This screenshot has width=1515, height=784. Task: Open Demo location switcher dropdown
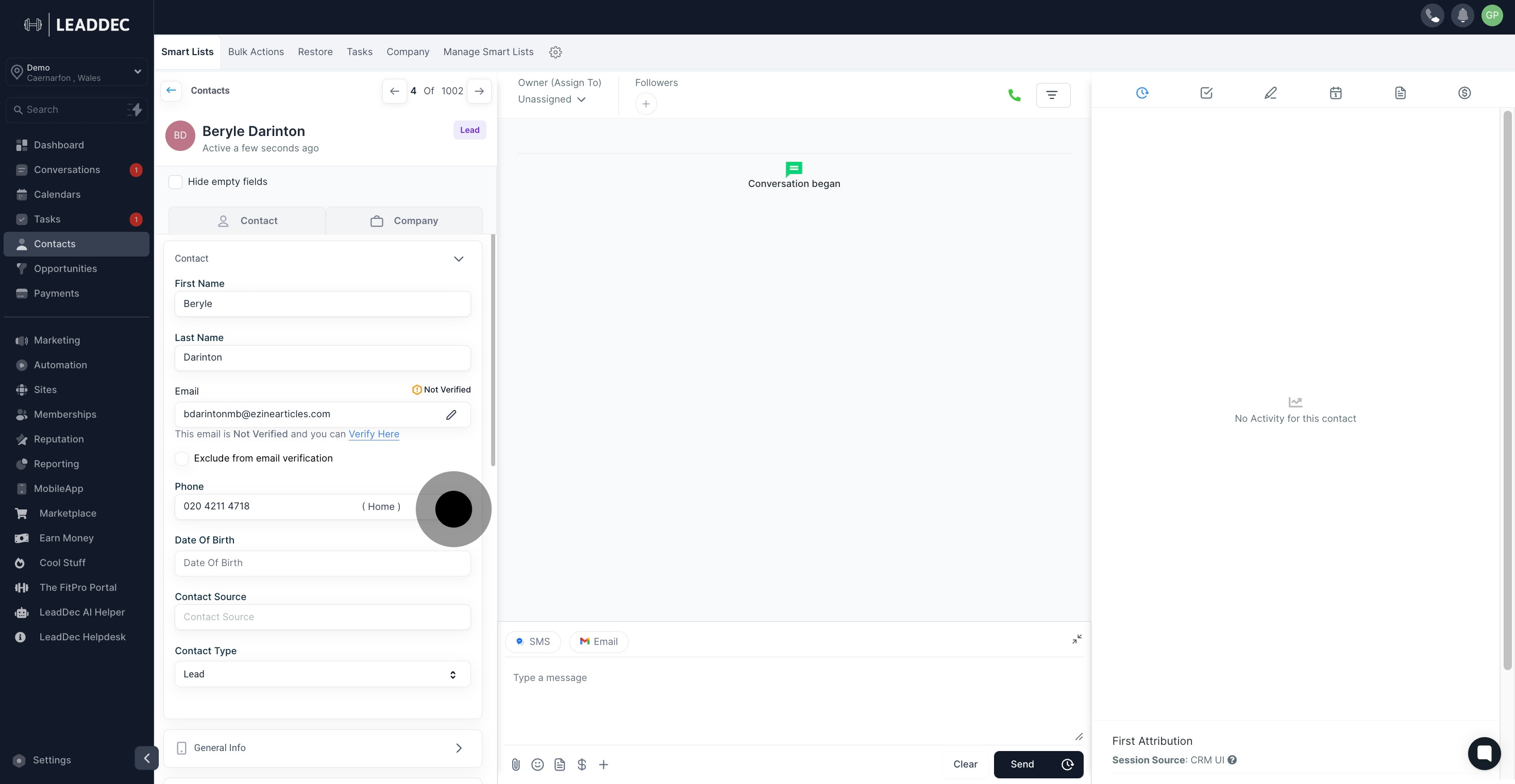point(76,72)
